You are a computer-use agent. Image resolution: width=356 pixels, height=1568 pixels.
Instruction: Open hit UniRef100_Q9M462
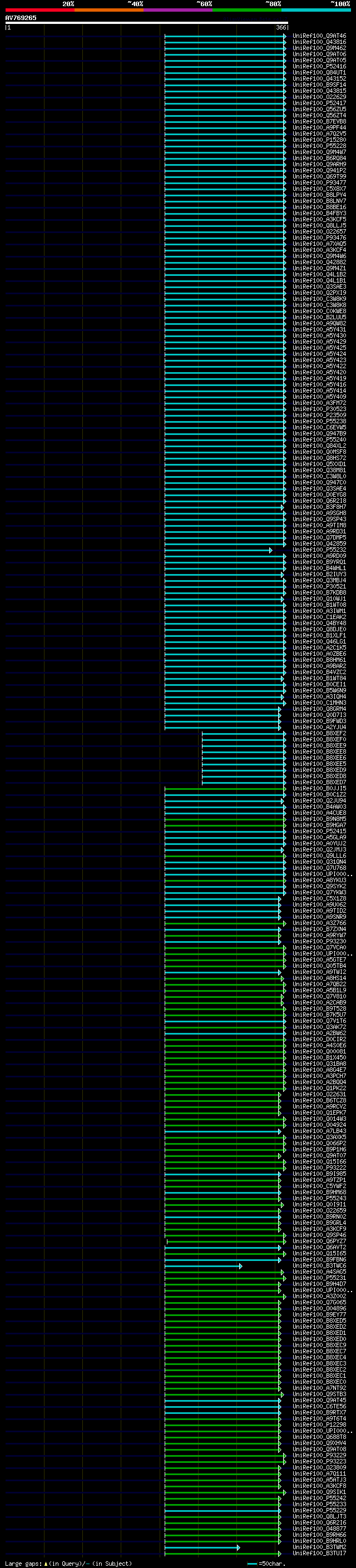tap(319, 48)
